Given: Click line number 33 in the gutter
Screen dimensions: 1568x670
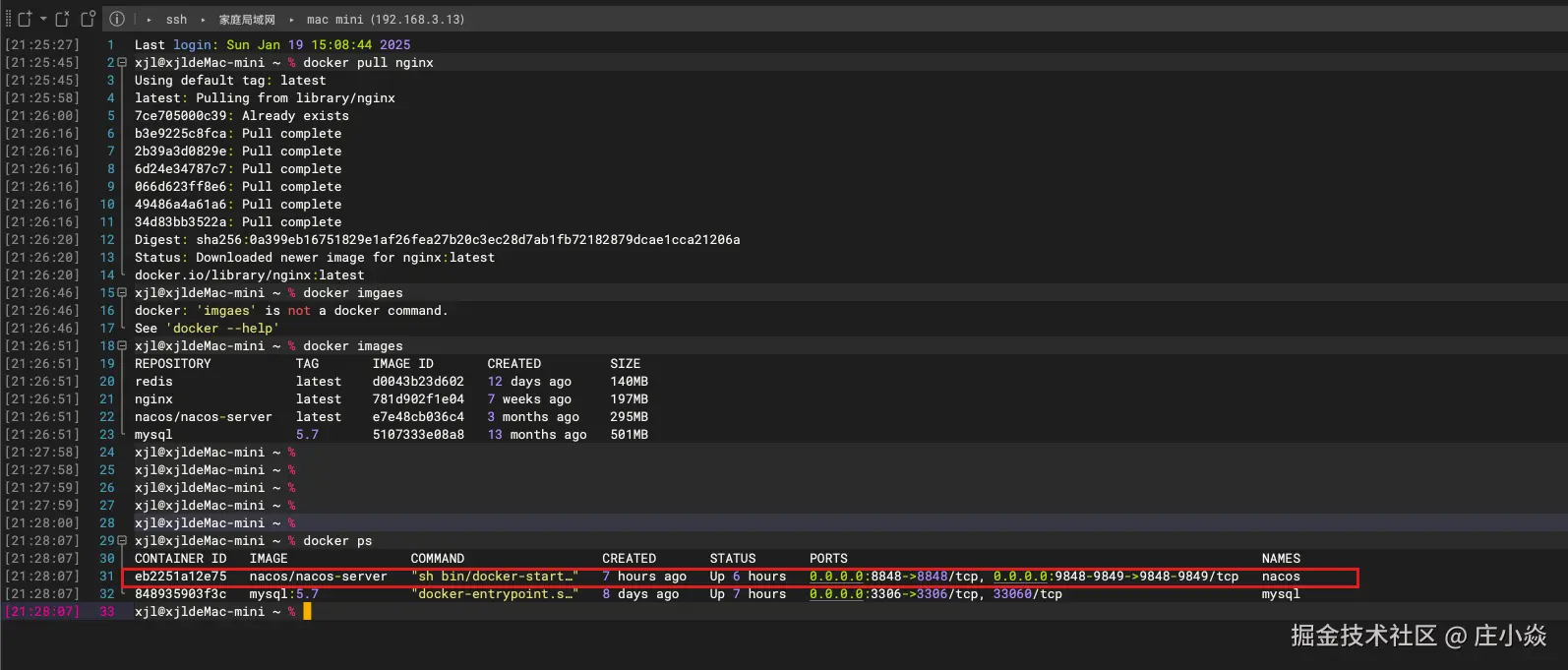Looking at the screenshot, I should pos(107,612).
